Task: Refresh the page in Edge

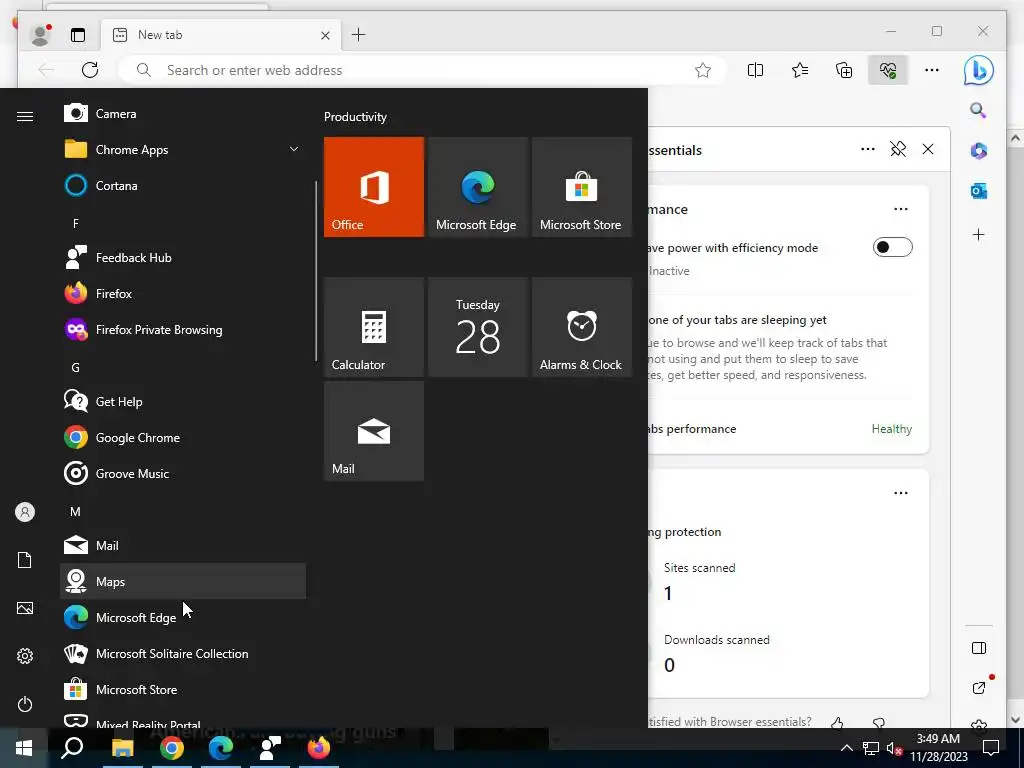Action: (90, 70)
